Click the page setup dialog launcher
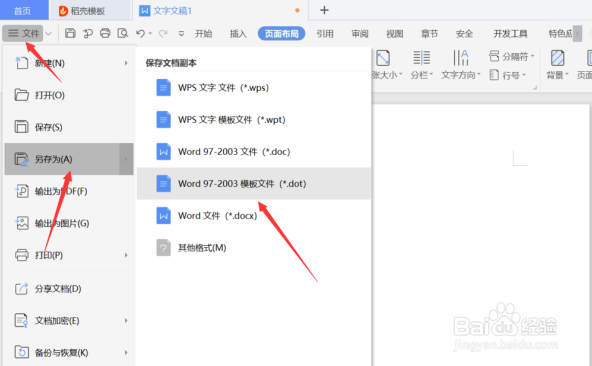The height and width of the screenshot is (366, 592). pos(535,88)
